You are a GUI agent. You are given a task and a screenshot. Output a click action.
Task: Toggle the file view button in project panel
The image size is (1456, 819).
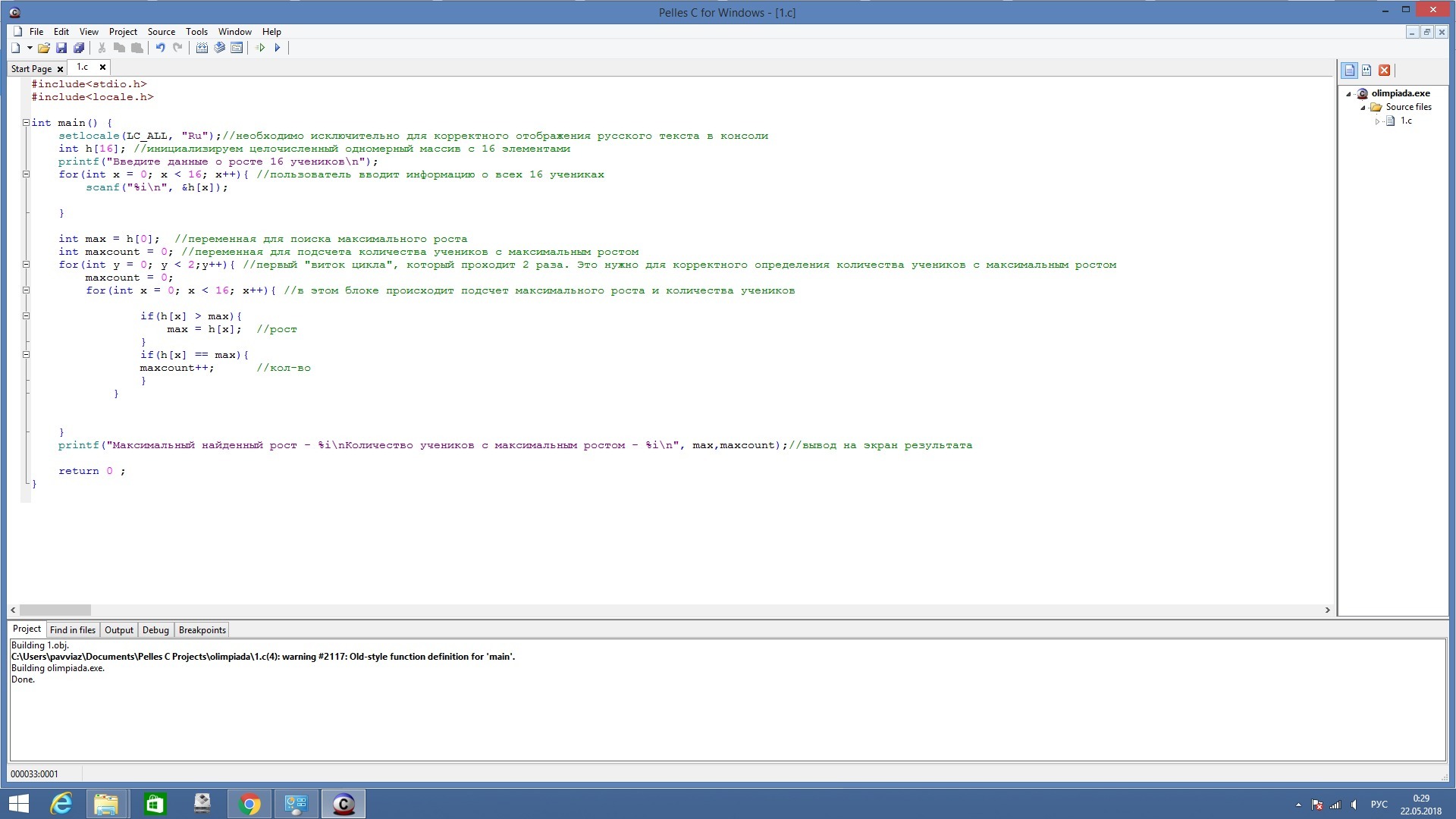(x=1349, y=71)
